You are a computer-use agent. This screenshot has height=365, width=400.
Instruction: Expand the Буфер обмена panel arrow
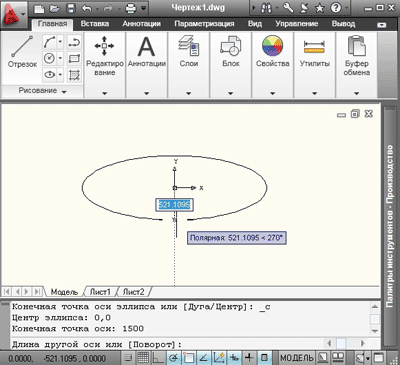coord(356,93)
